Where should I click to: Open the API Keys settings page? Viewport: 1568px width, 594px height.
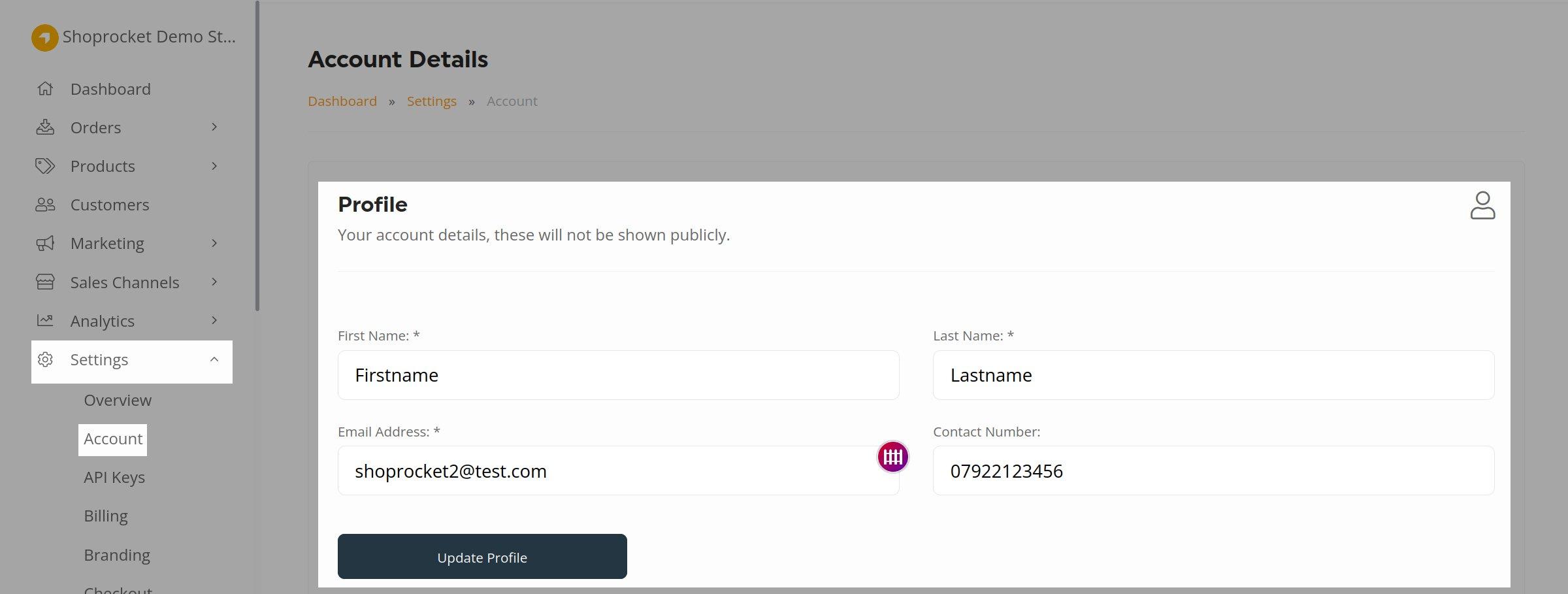point(114,478)
